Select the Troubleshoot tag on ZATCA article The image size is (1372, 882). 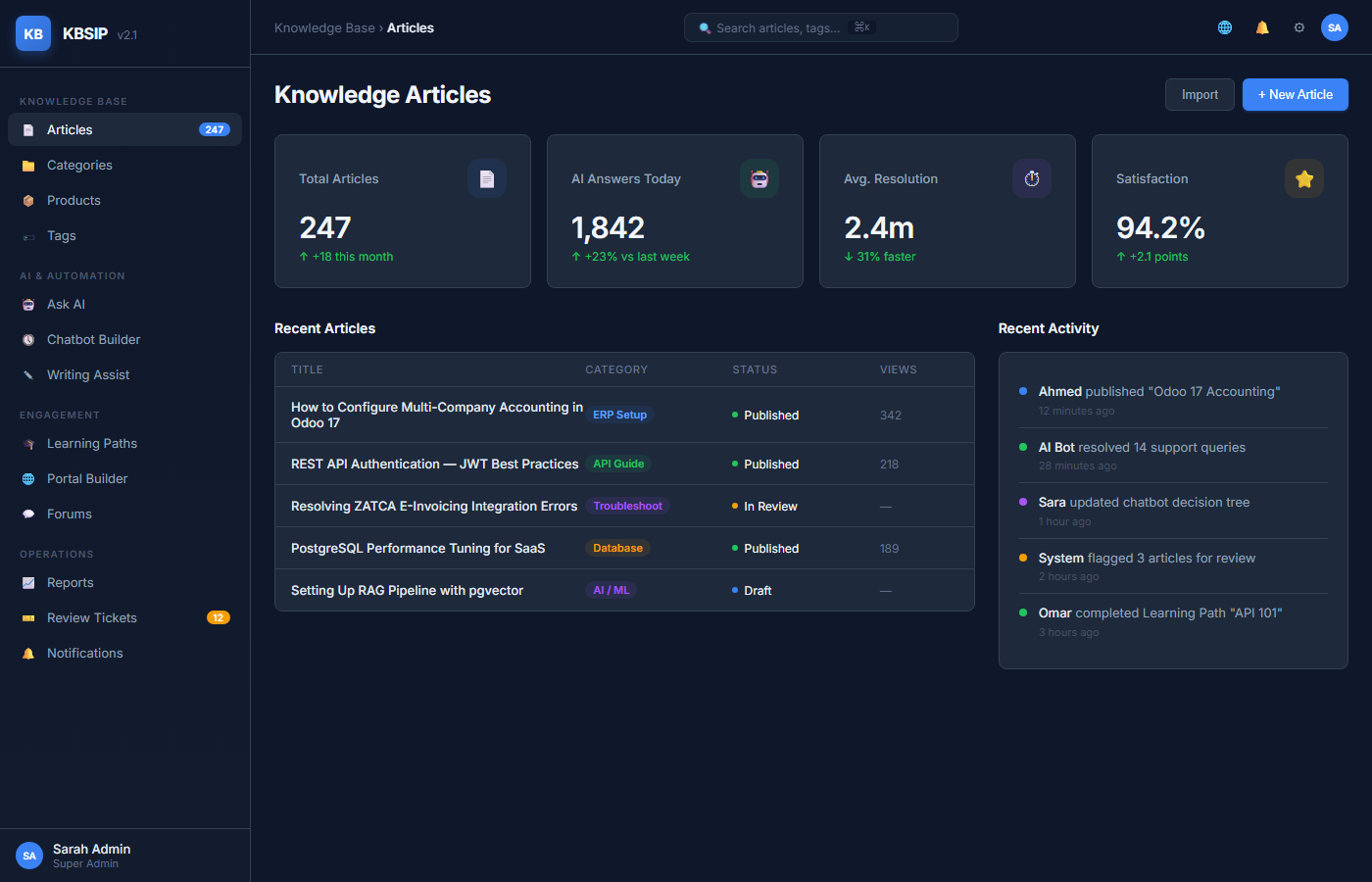[x=628, y=506]
